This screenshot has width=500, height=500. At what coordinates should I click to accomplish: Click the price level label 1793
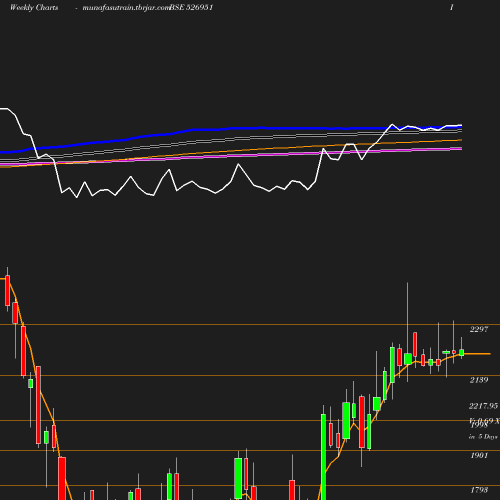479,490
